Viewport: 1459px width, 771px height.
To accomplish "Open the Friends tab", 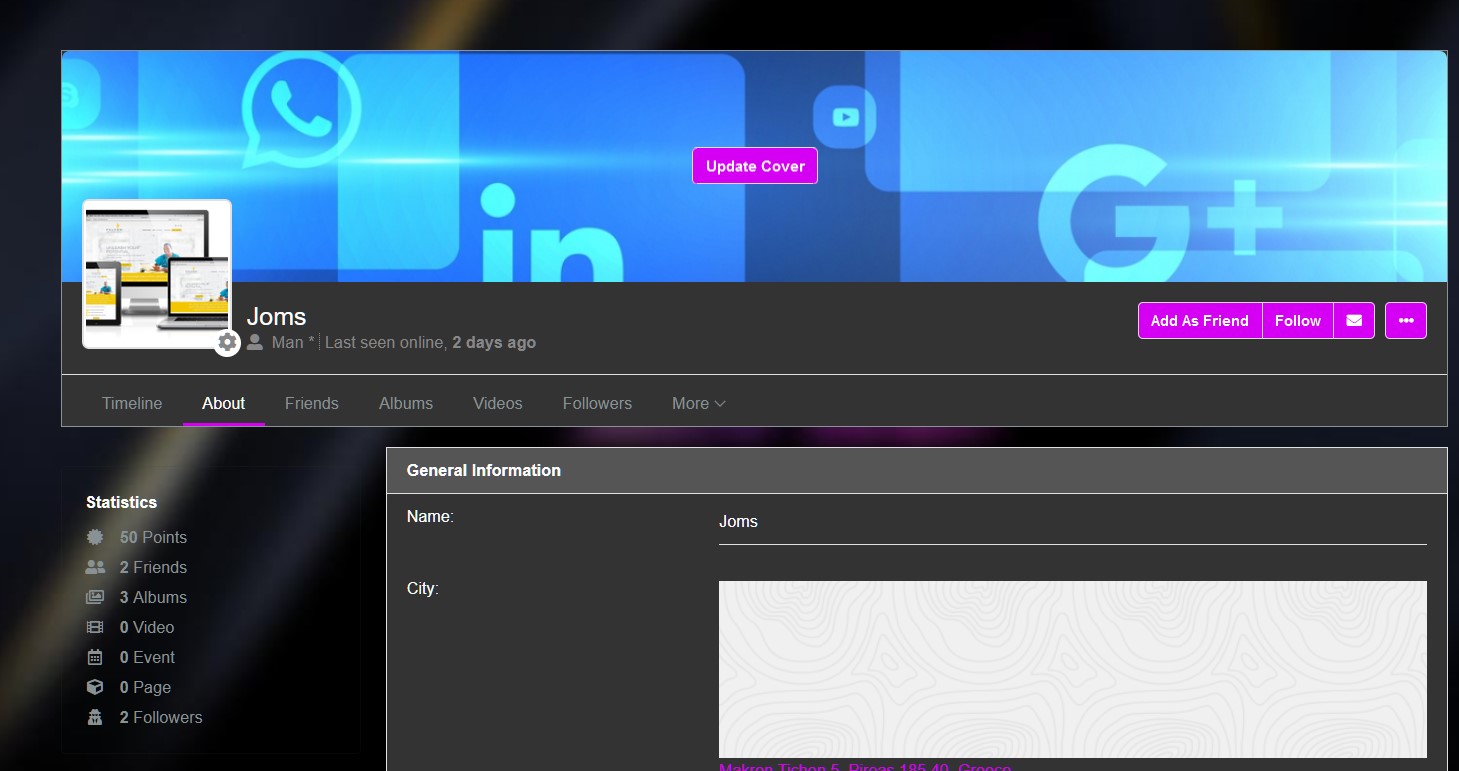I will (311, 403).
